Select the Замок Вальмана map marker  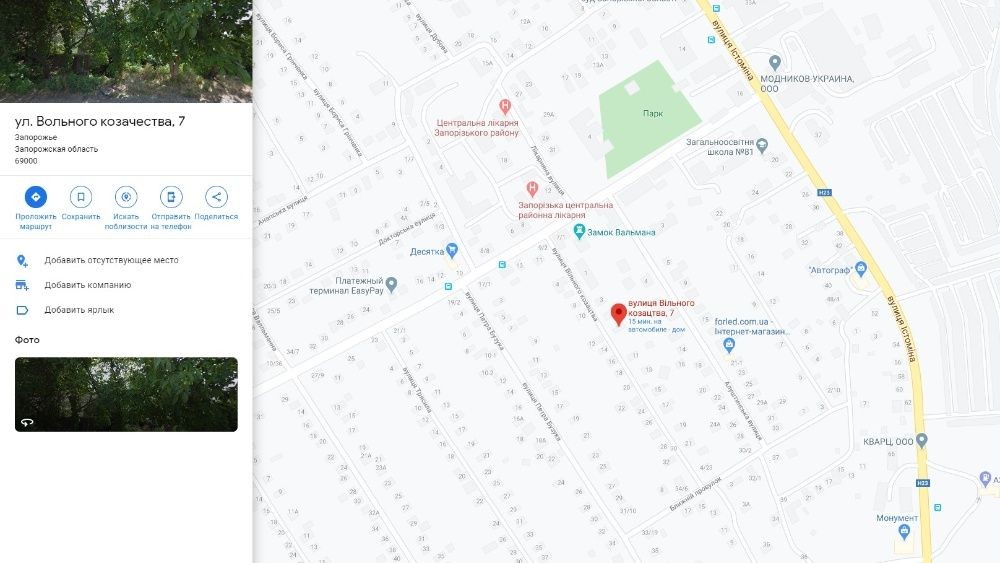tap(579, 231)
